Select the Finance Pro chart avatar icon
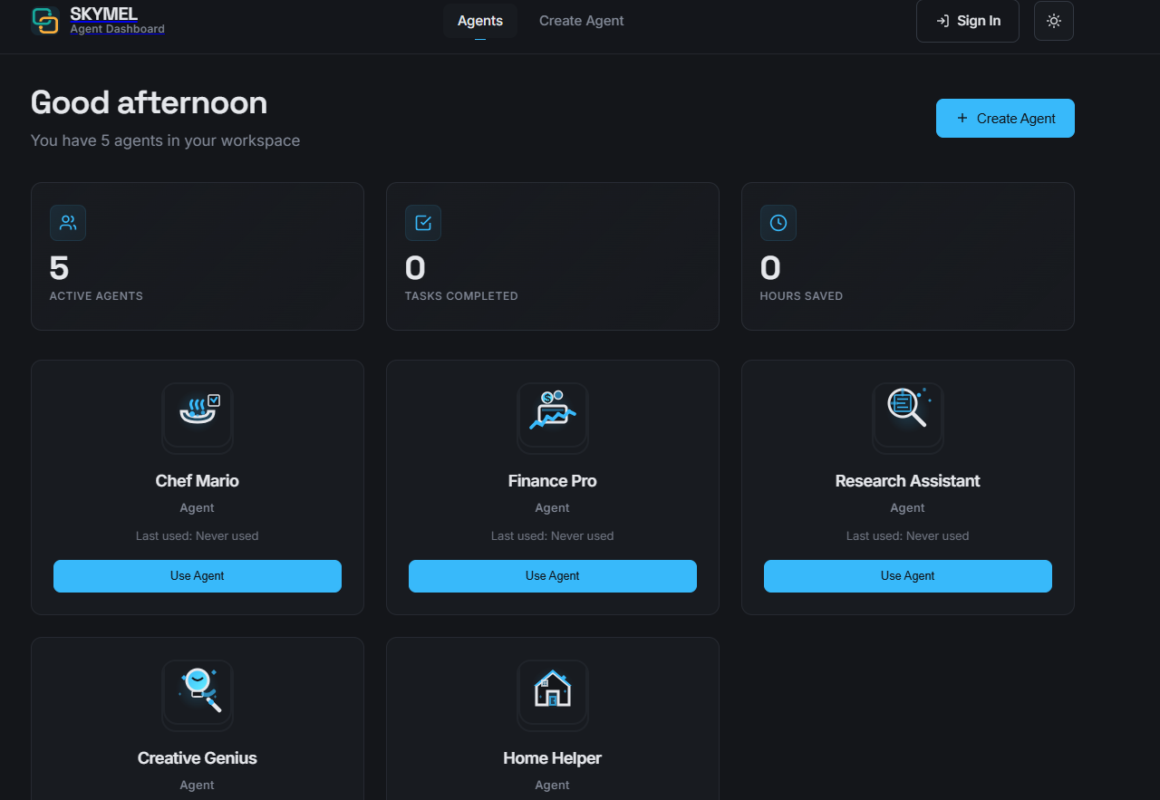This screenshot has height=800, width=1160. coord(552,417)
